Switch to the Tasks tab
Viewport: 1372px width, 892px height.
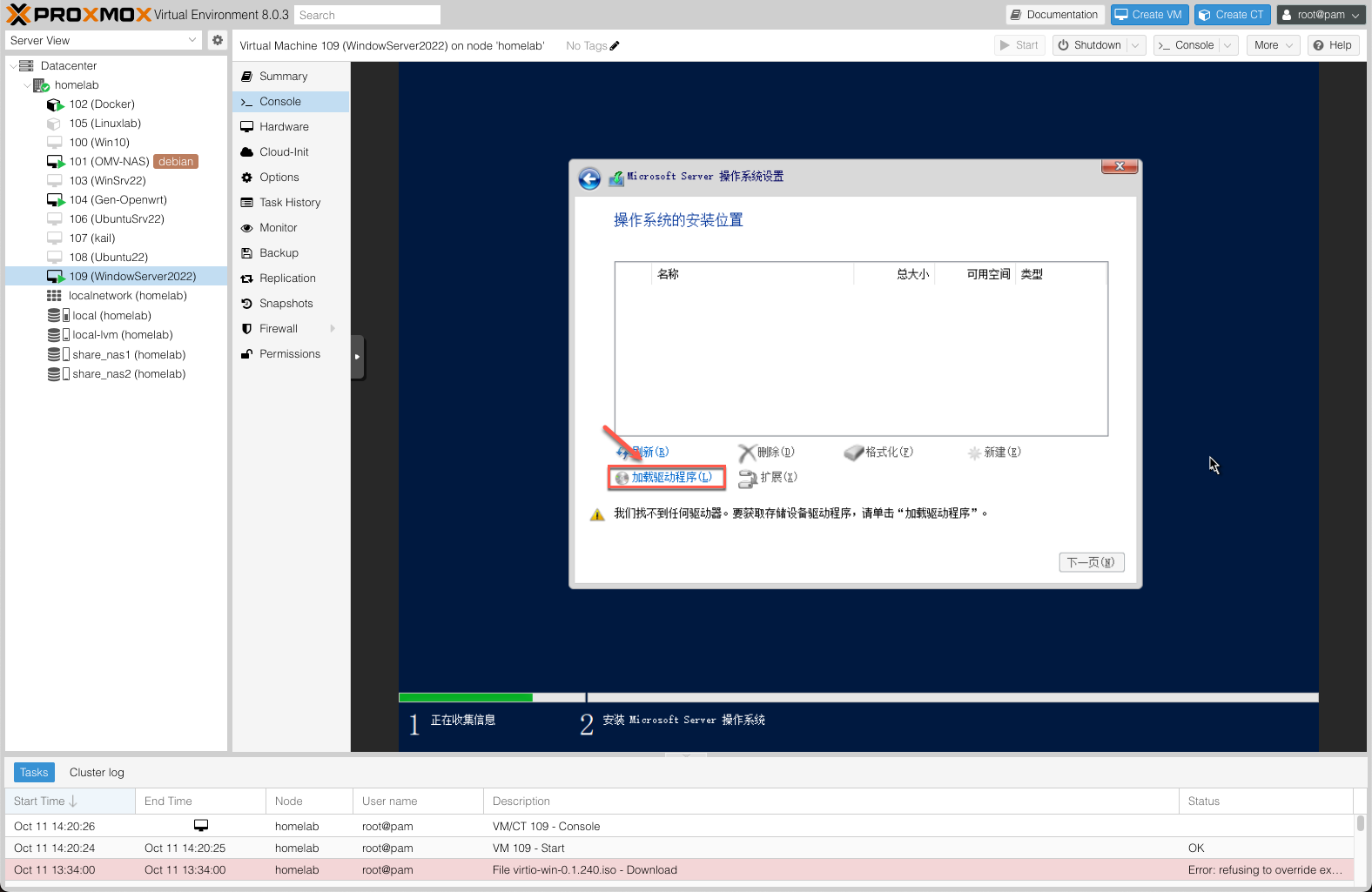(34, 773)
